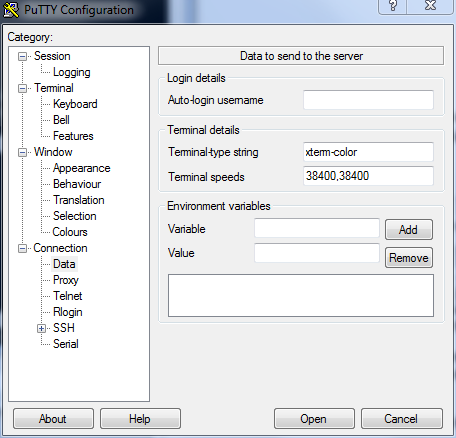Focus the Auto-login username field
This screenshot has width=456, height=438.
point(368,100)
